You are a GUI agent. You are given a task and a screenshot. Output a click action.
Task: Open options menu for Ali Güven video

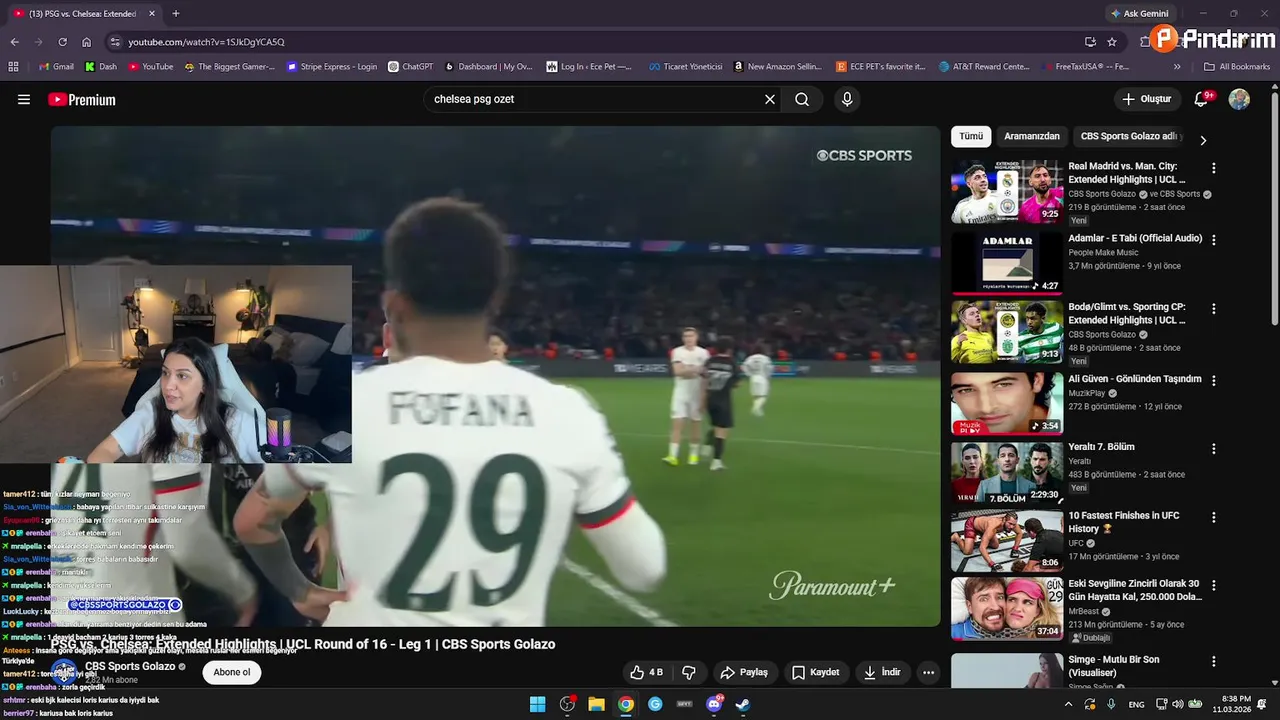(x=1214, y=380)
